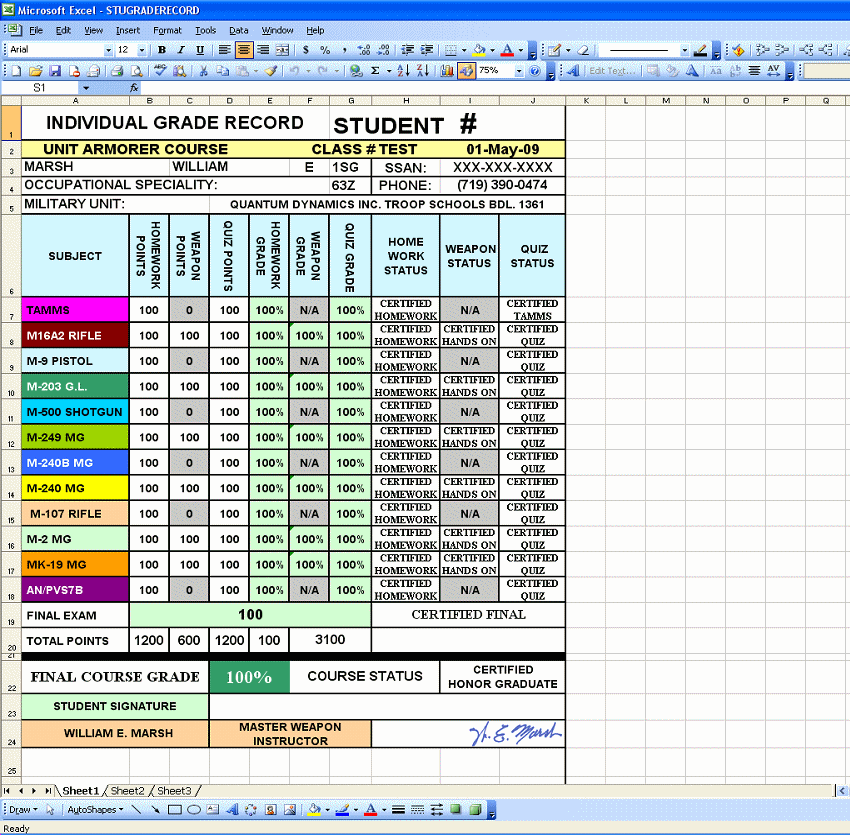Apply percent style formatting
The height and width of the screenshot is (835, 850).
point(325,50)
